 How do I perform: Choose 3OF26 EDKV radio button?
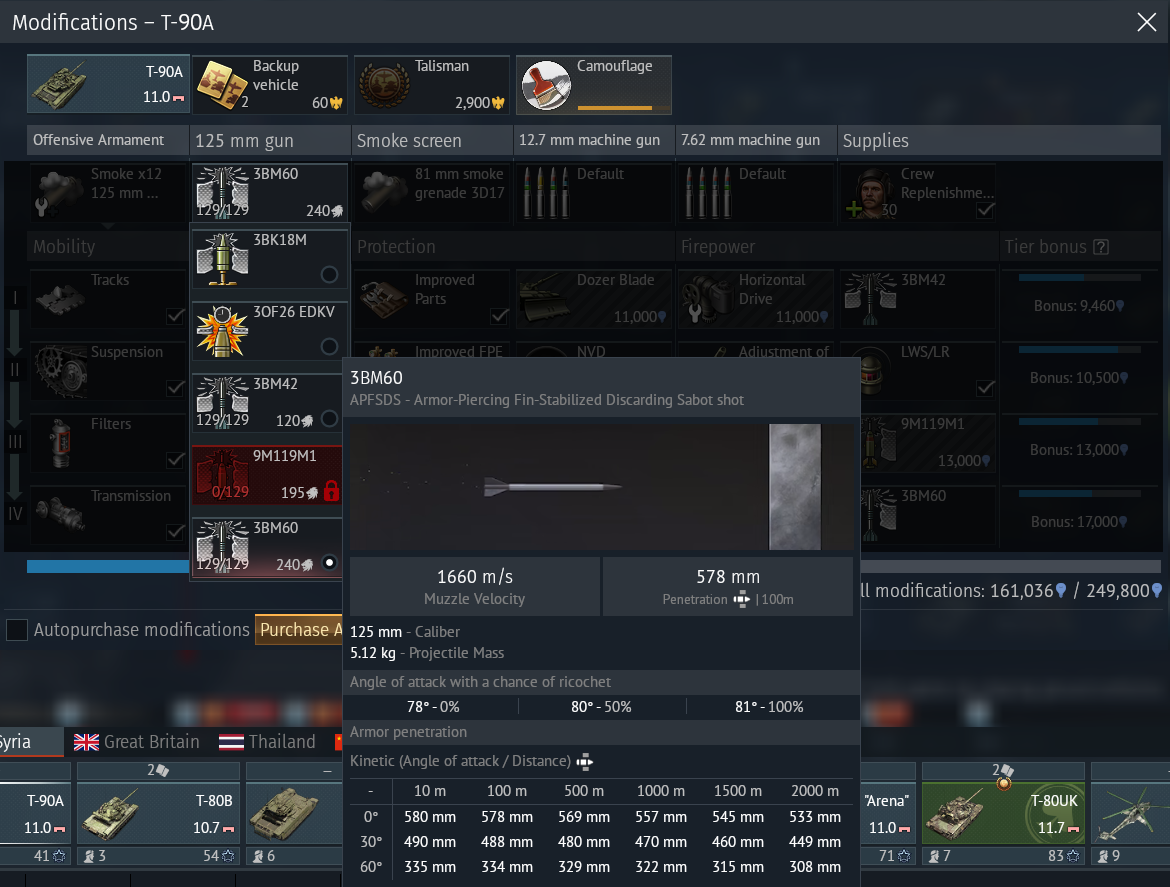pyautogui.click(x=329, y=347)
